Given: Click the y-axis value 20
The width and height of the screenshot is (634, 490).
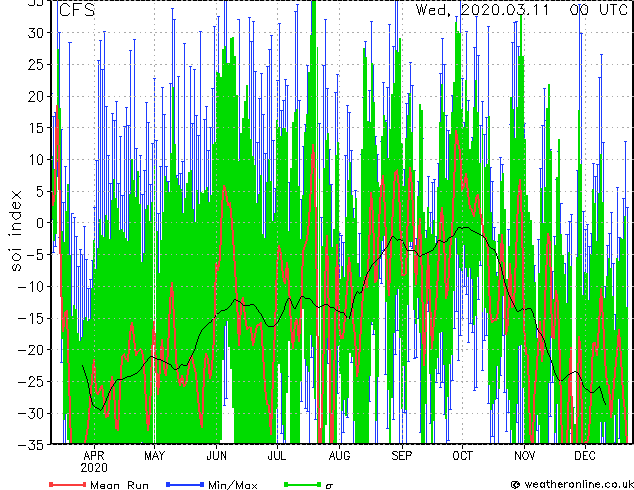Looking at the screenshot, I should pyautogui.click(x=37, y=96).
